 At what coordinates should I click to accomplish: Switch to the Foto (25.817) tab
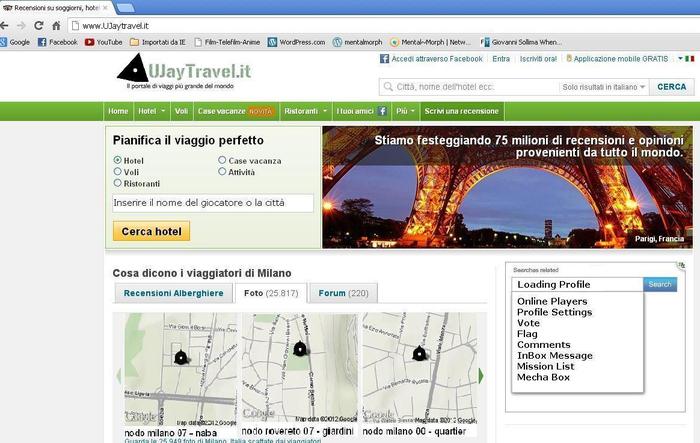coord(271,293)
